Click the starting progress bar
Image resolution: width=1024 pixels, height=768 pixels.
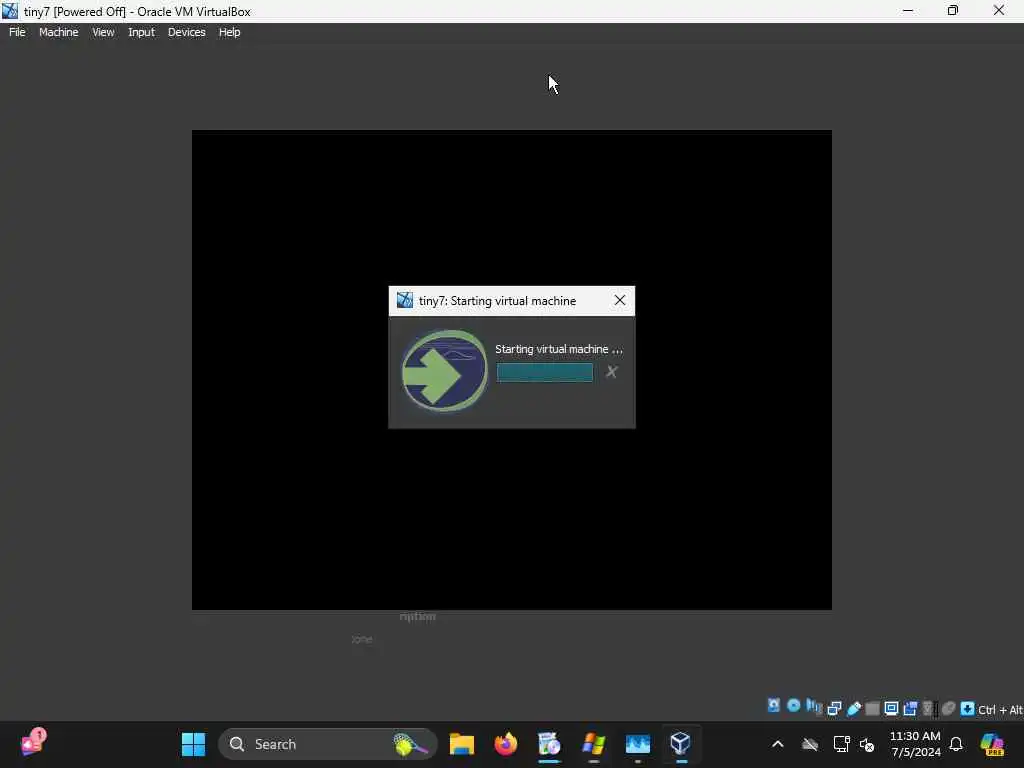545,372
